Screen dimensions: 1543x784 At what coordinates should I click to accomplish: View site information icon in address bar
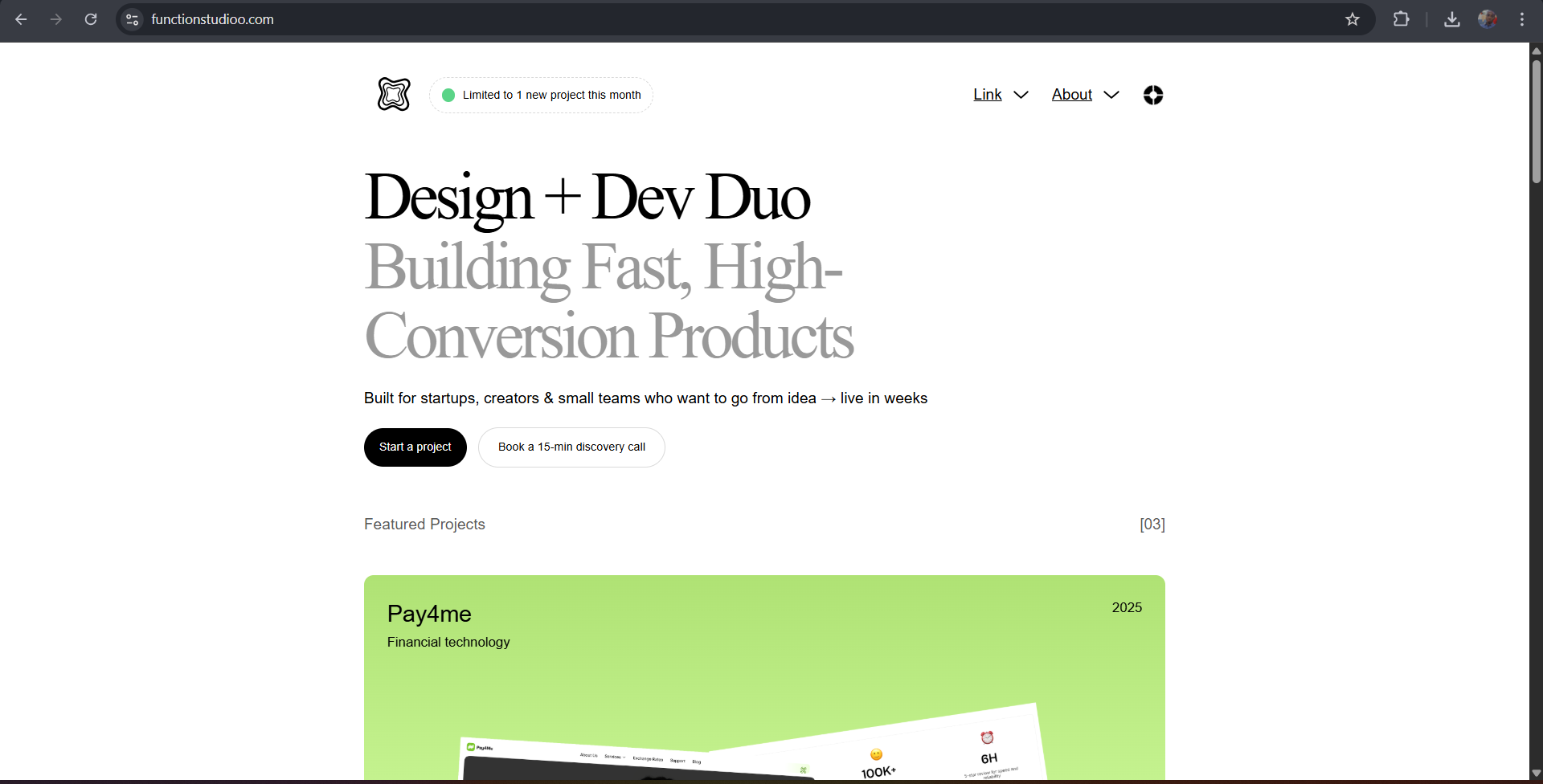tap(133, 19)
